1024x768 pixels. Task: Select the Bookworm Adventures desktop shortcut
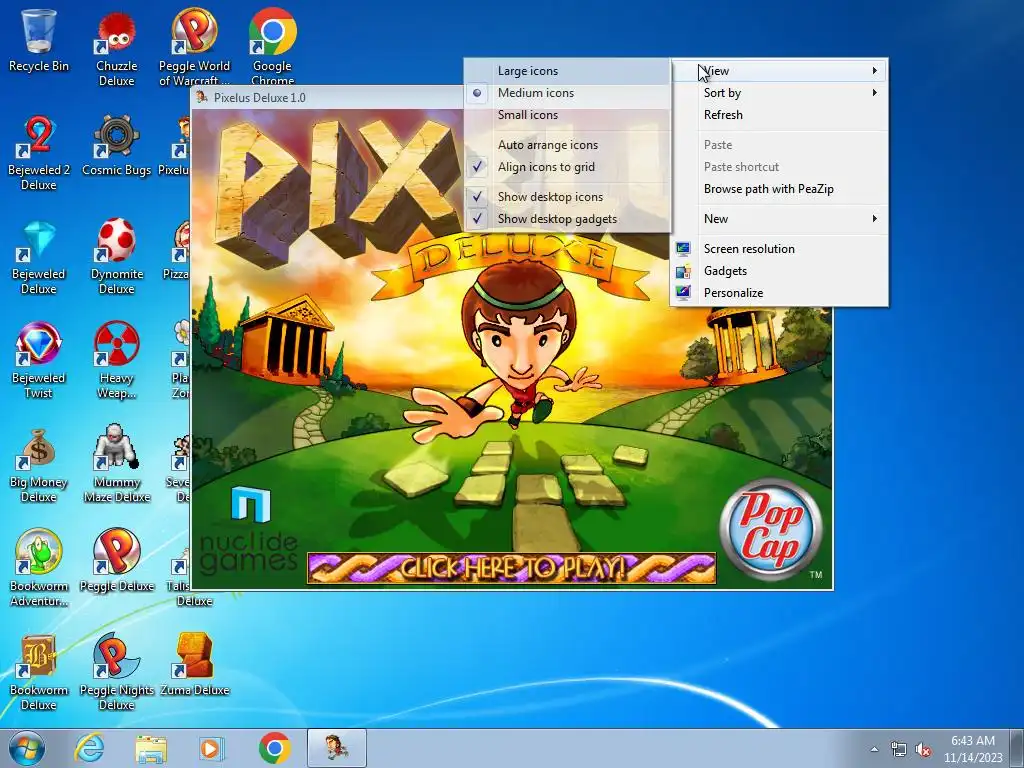click(39, 568)
